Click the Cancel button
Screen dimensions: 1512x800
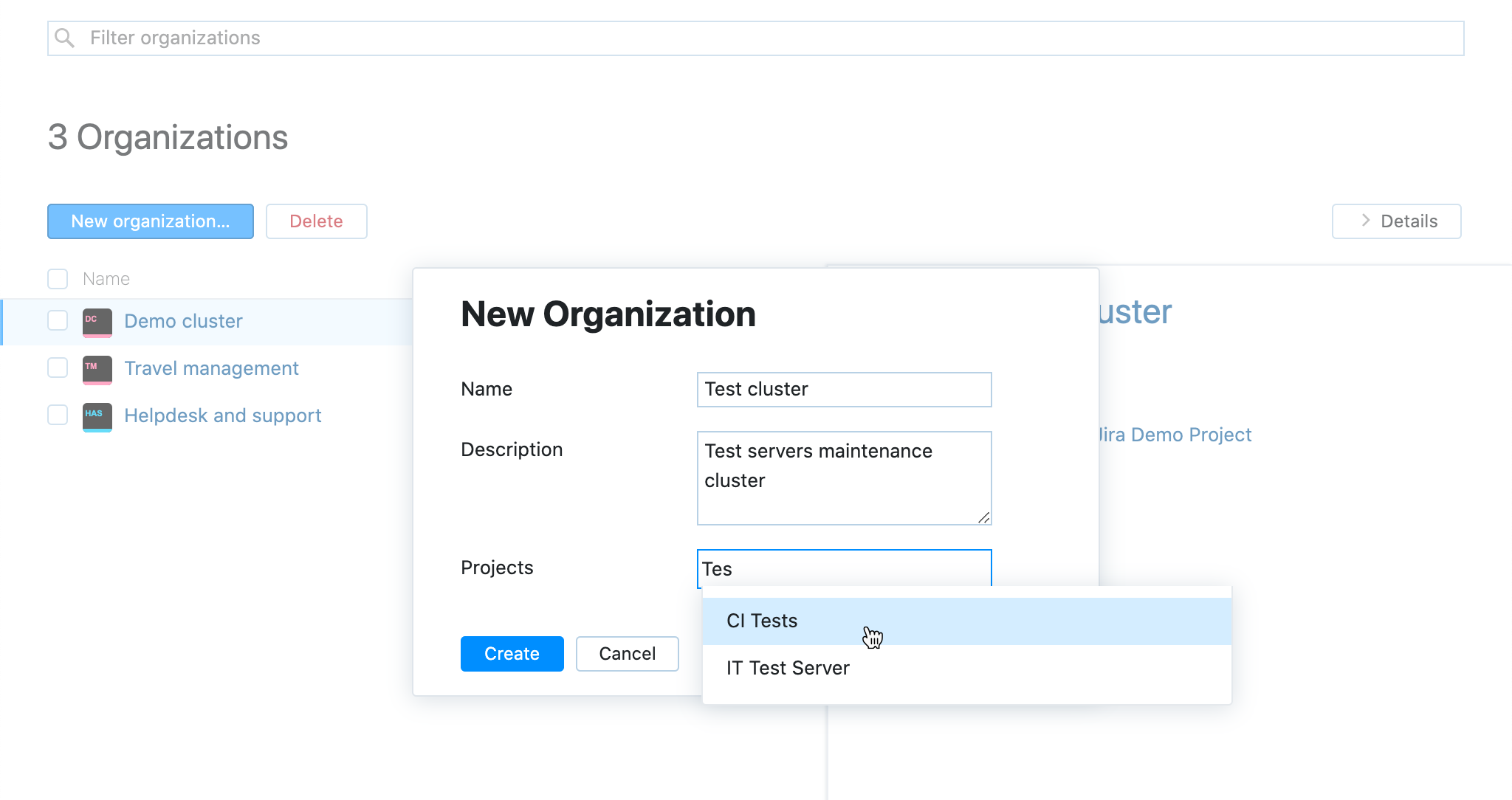627,653
